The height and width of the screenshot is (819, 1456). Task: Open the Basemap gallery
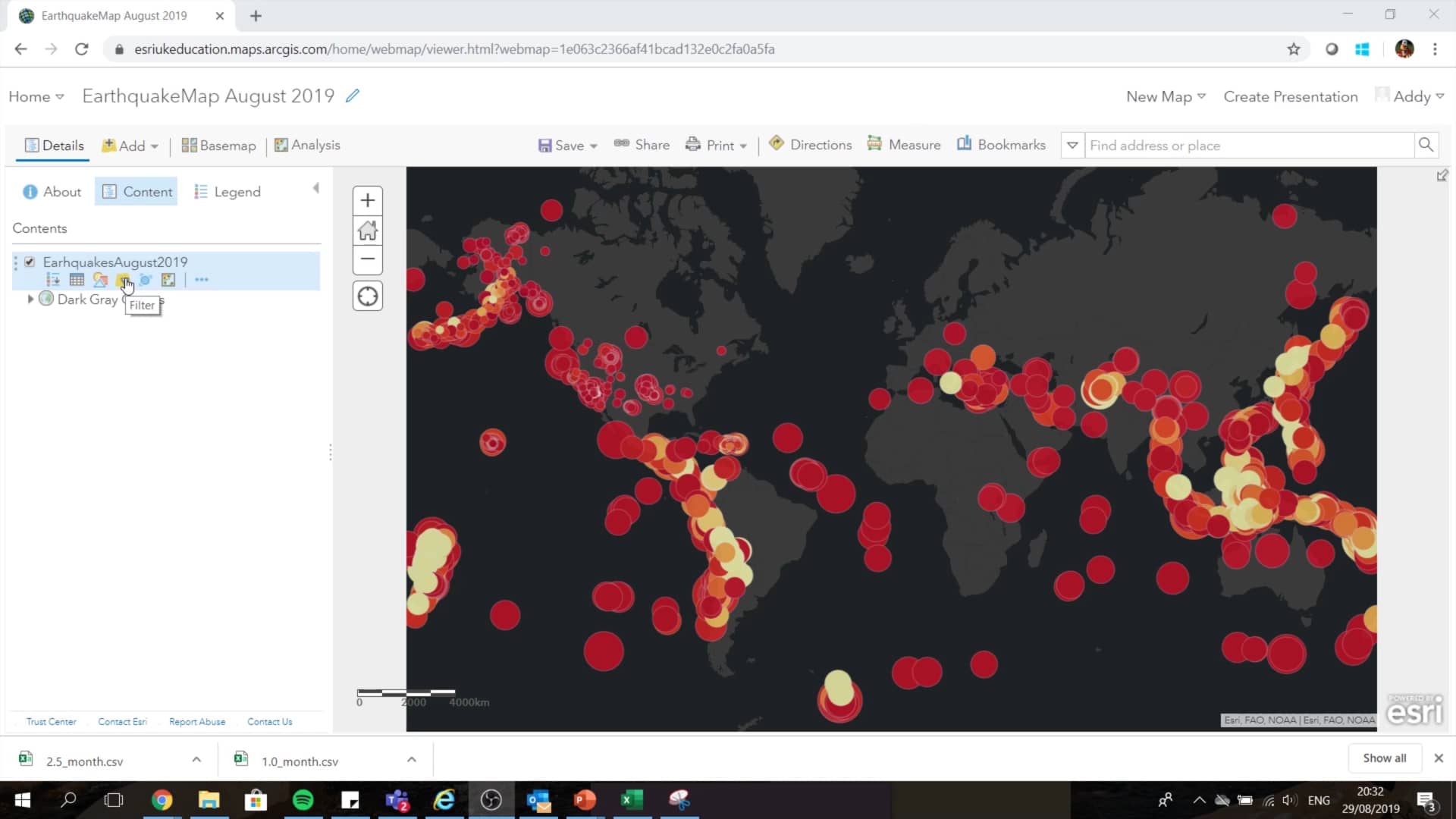tap(218, 145)
